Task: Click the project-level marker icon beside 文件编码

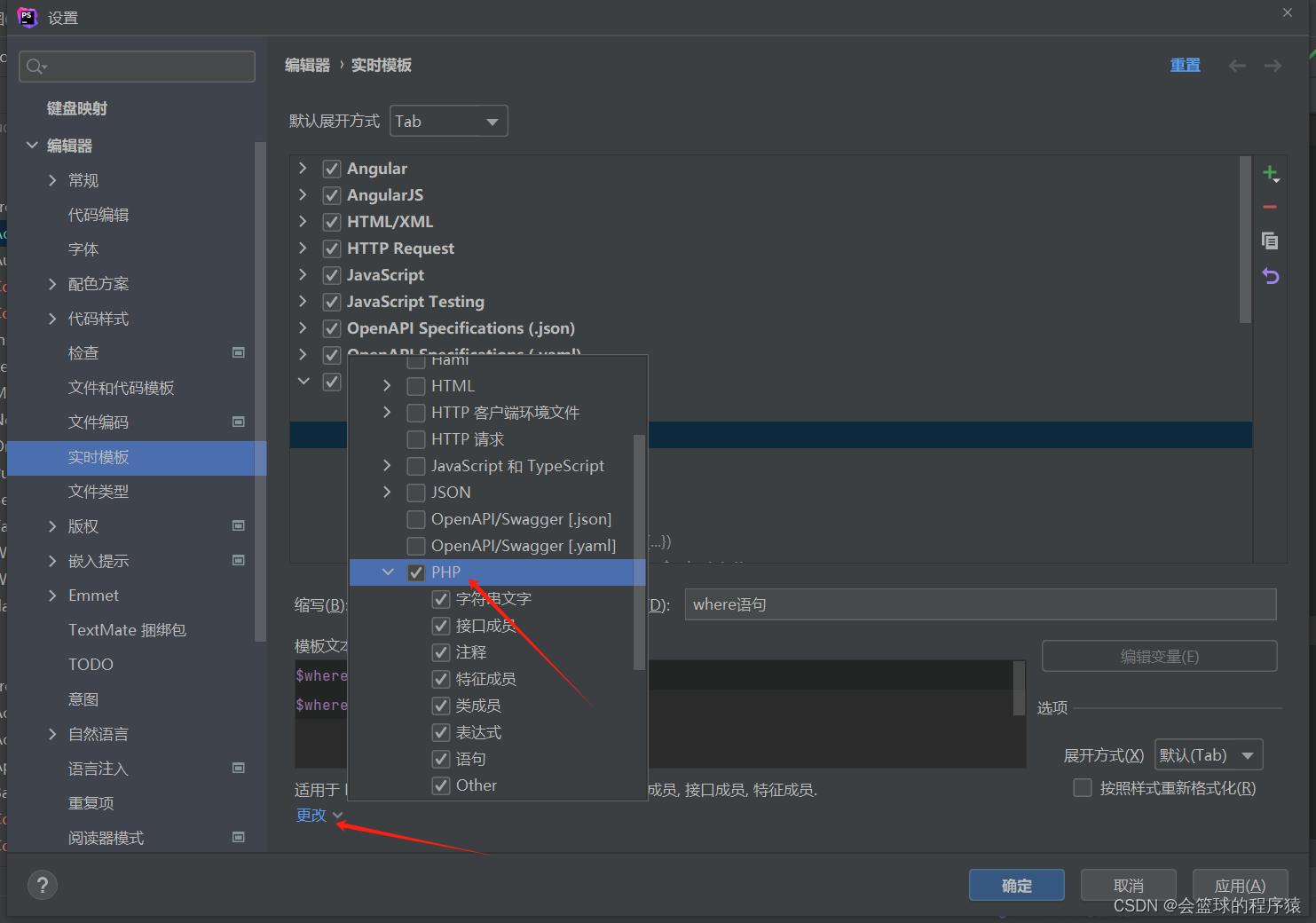Action: tap(239, 422)
